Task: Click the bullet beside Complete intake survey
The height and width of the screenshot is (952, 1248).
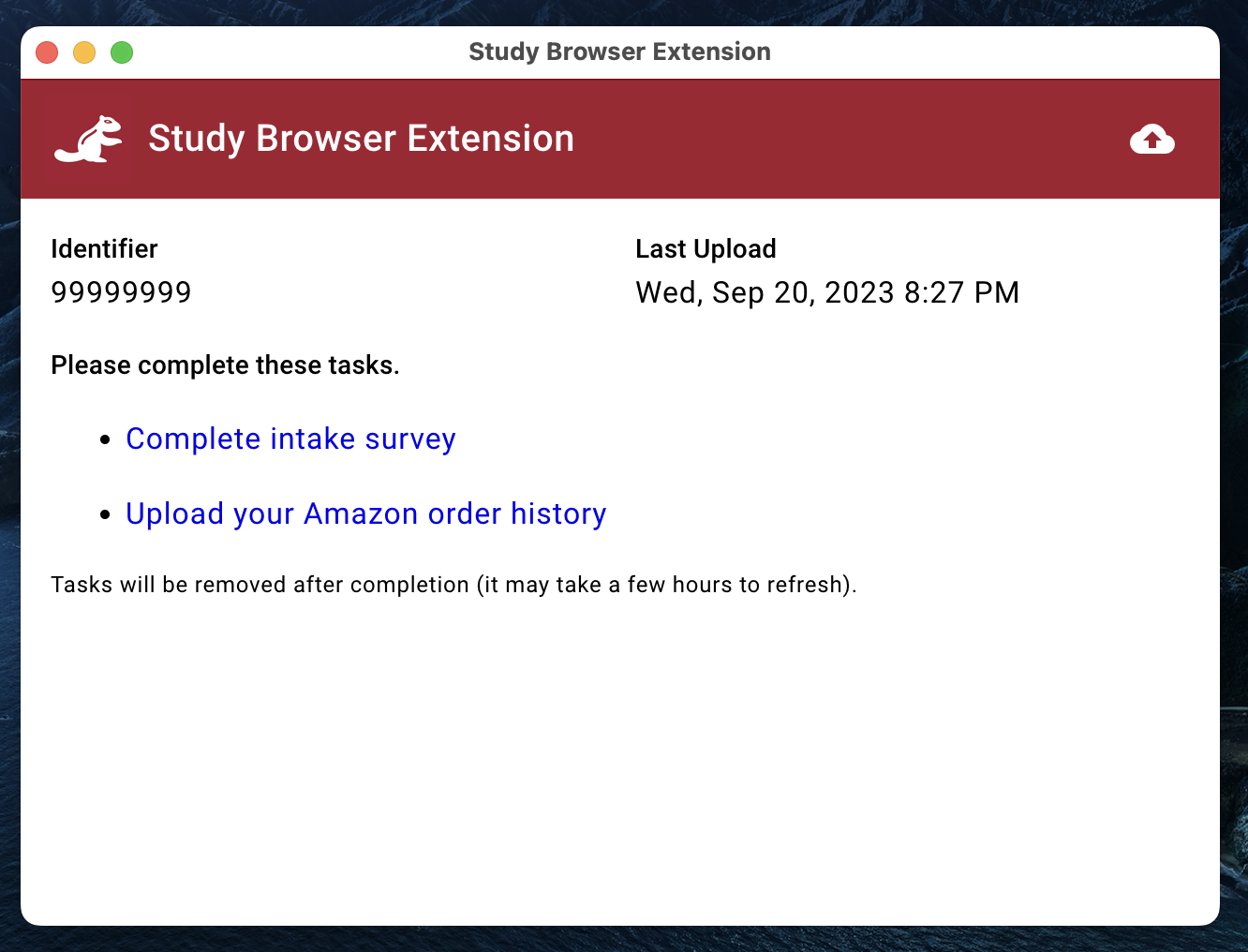Action: coord(105,440)
